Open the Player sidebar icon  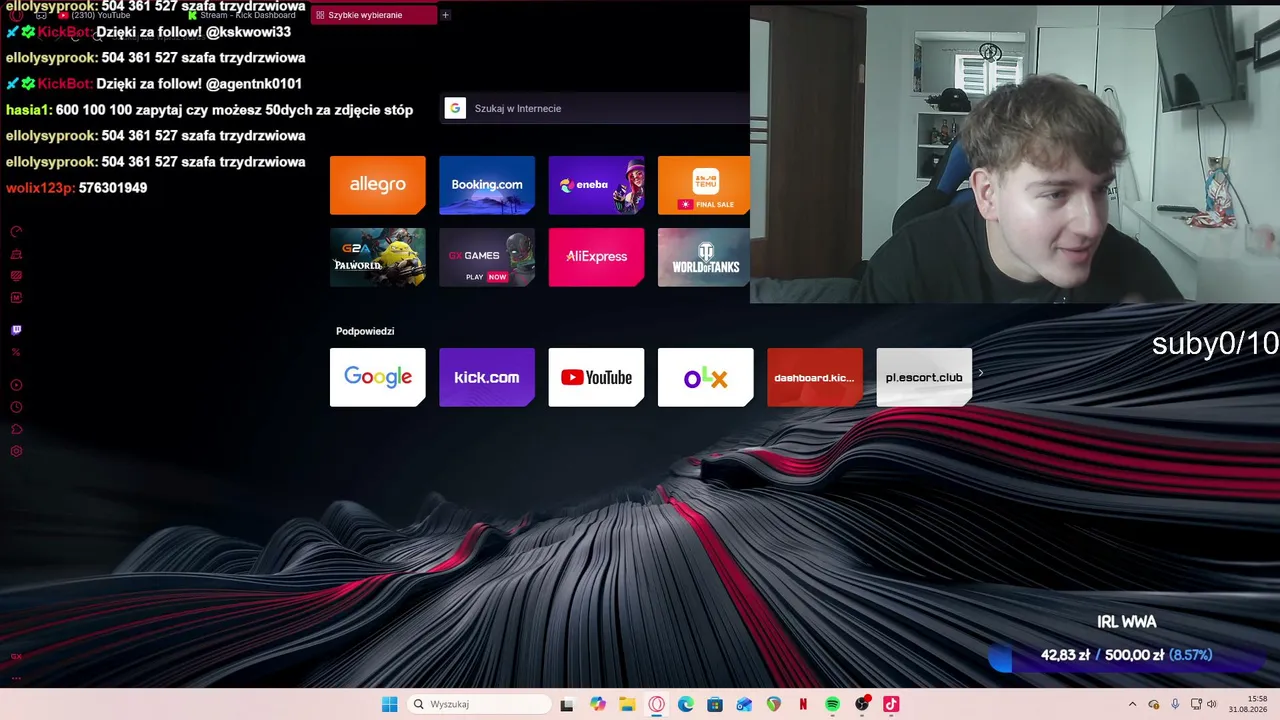[x=16, y=385]
